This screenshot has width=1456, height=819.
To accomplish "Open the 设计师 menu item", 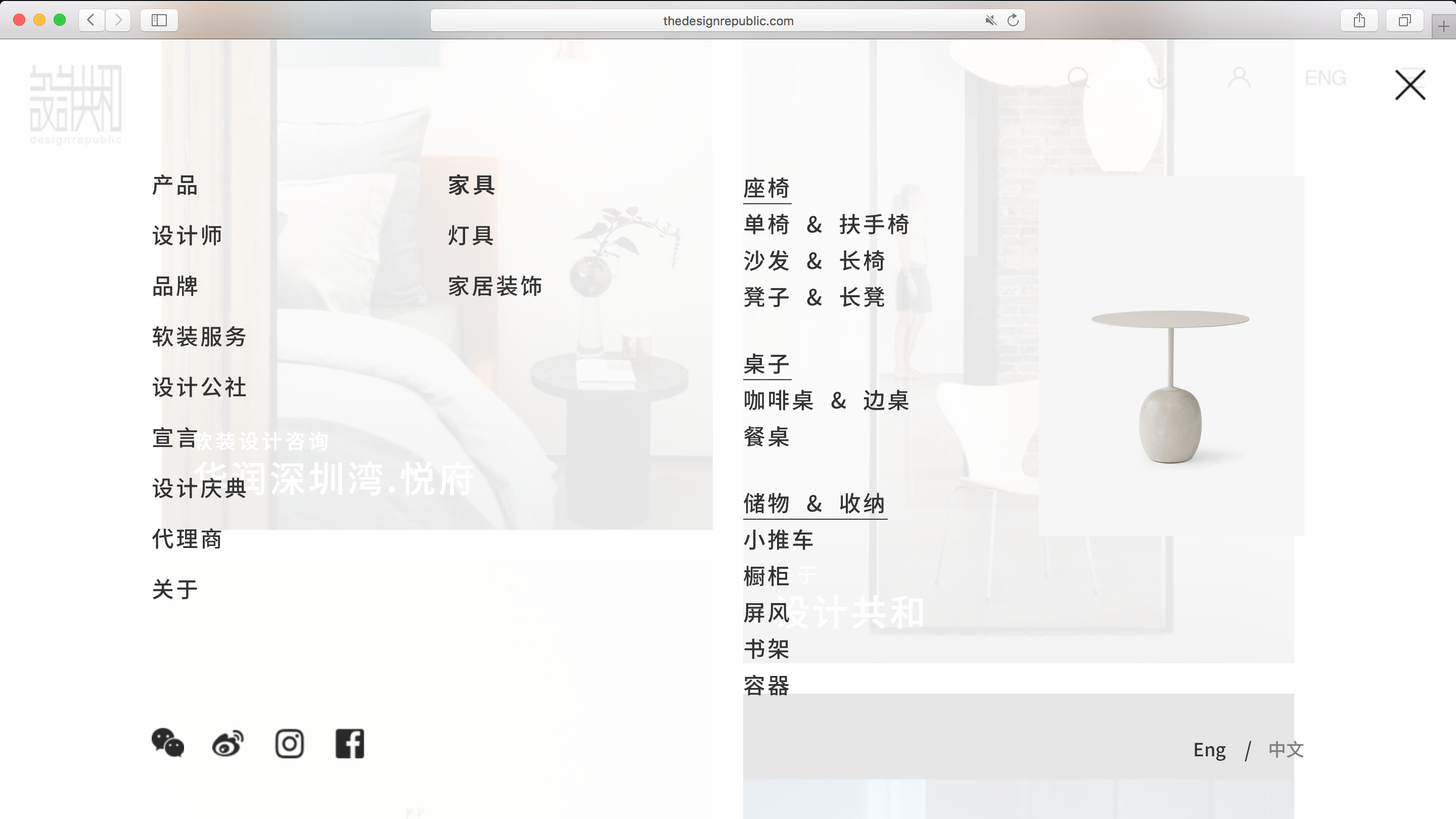I will point(187,236).
